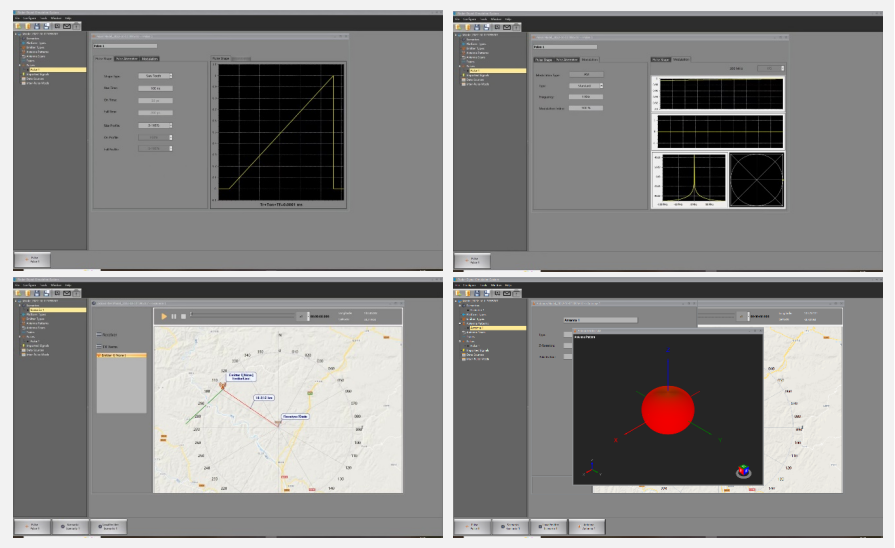Viewport: 895px width, 548px height.
Task: Click the Antenna button in the antenna window's bottom bar
Action: pyautogui.click(x=587, y=527)
